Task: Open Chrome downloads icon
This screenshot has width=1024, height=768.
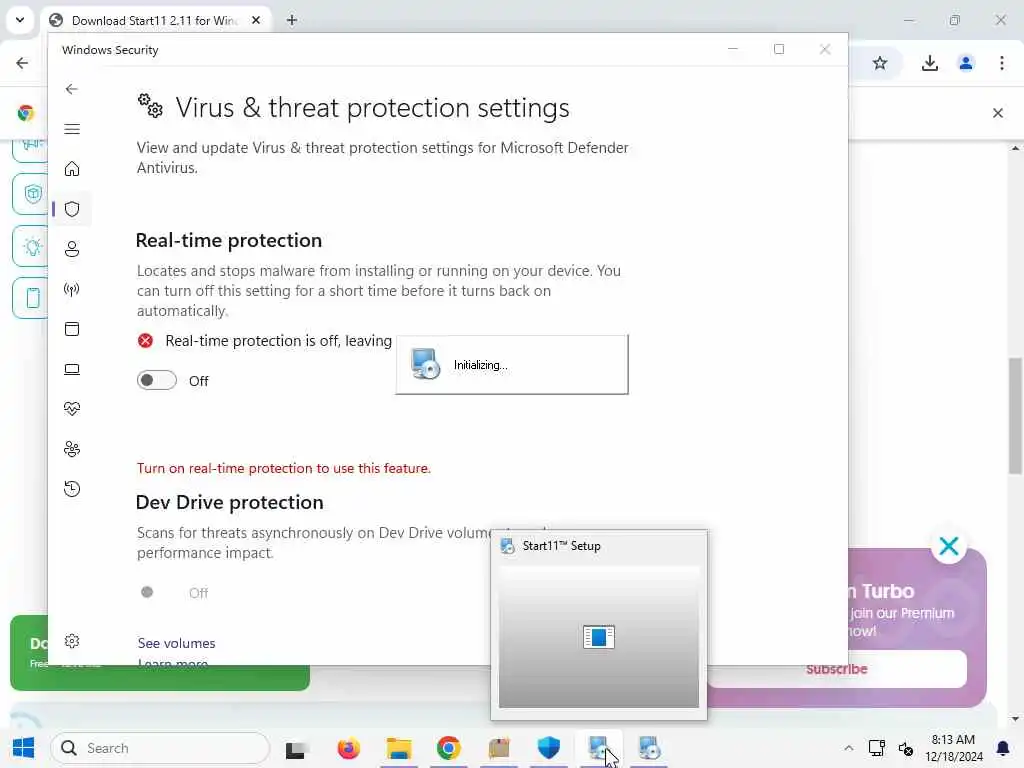Action: tap(929, 63)
